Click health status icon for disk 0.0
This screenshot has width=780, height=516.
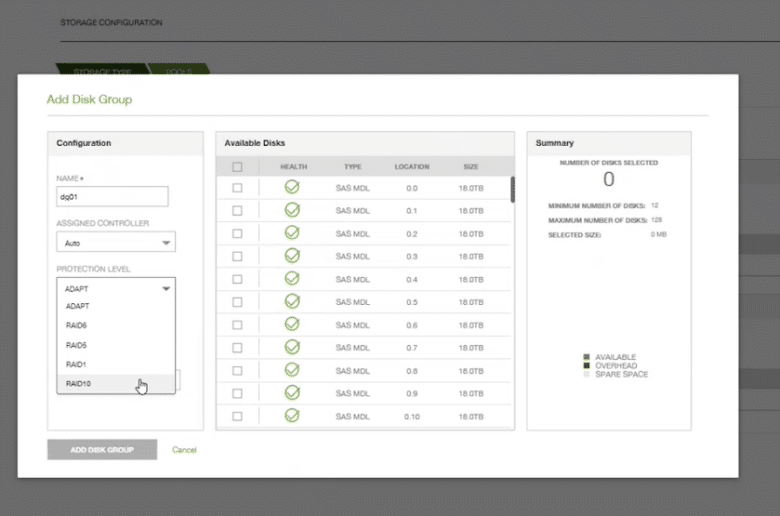292,187
